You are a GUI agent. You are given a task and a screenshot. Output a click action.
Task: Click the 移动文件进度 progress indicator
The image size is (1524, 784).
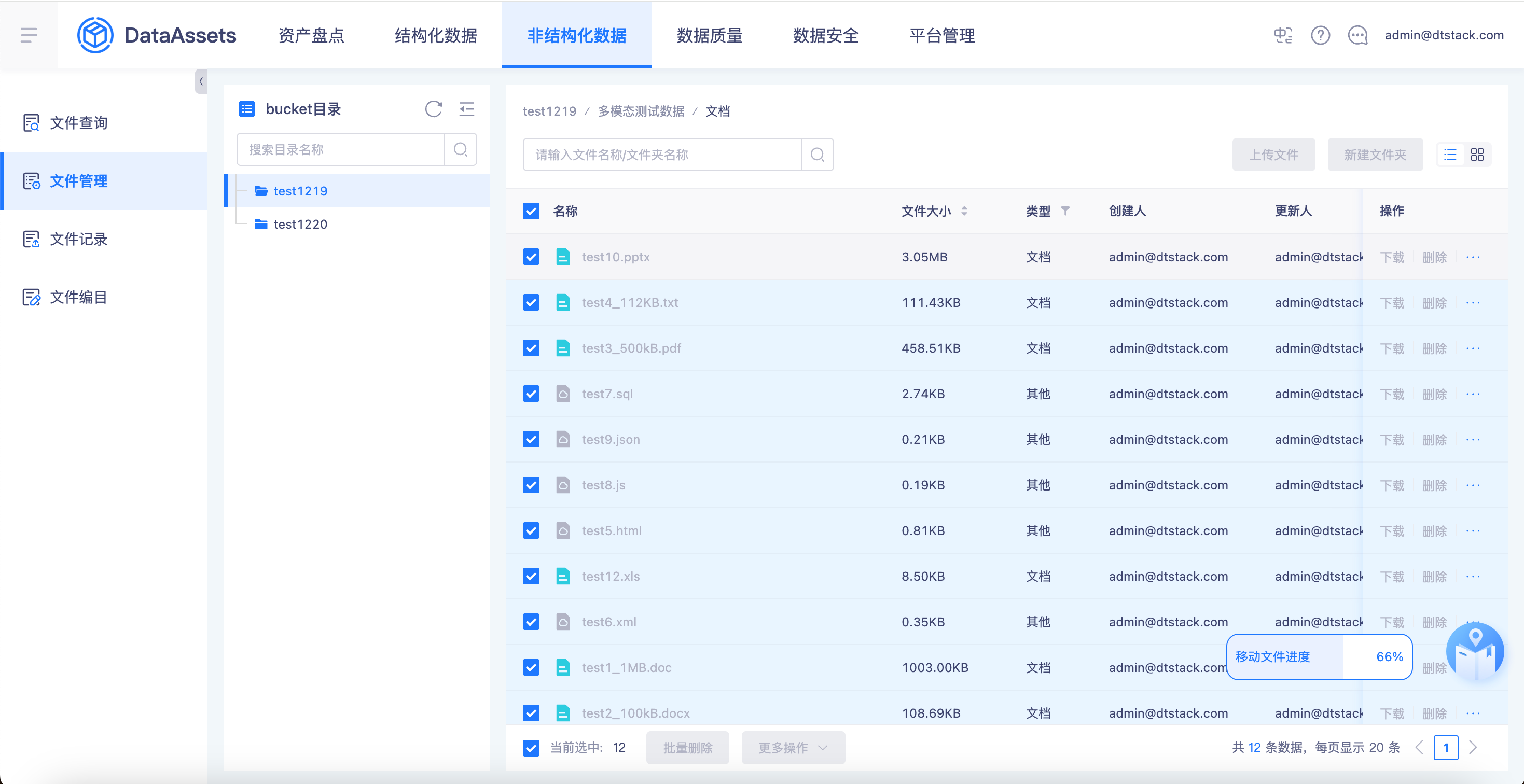click(1319, 656)
